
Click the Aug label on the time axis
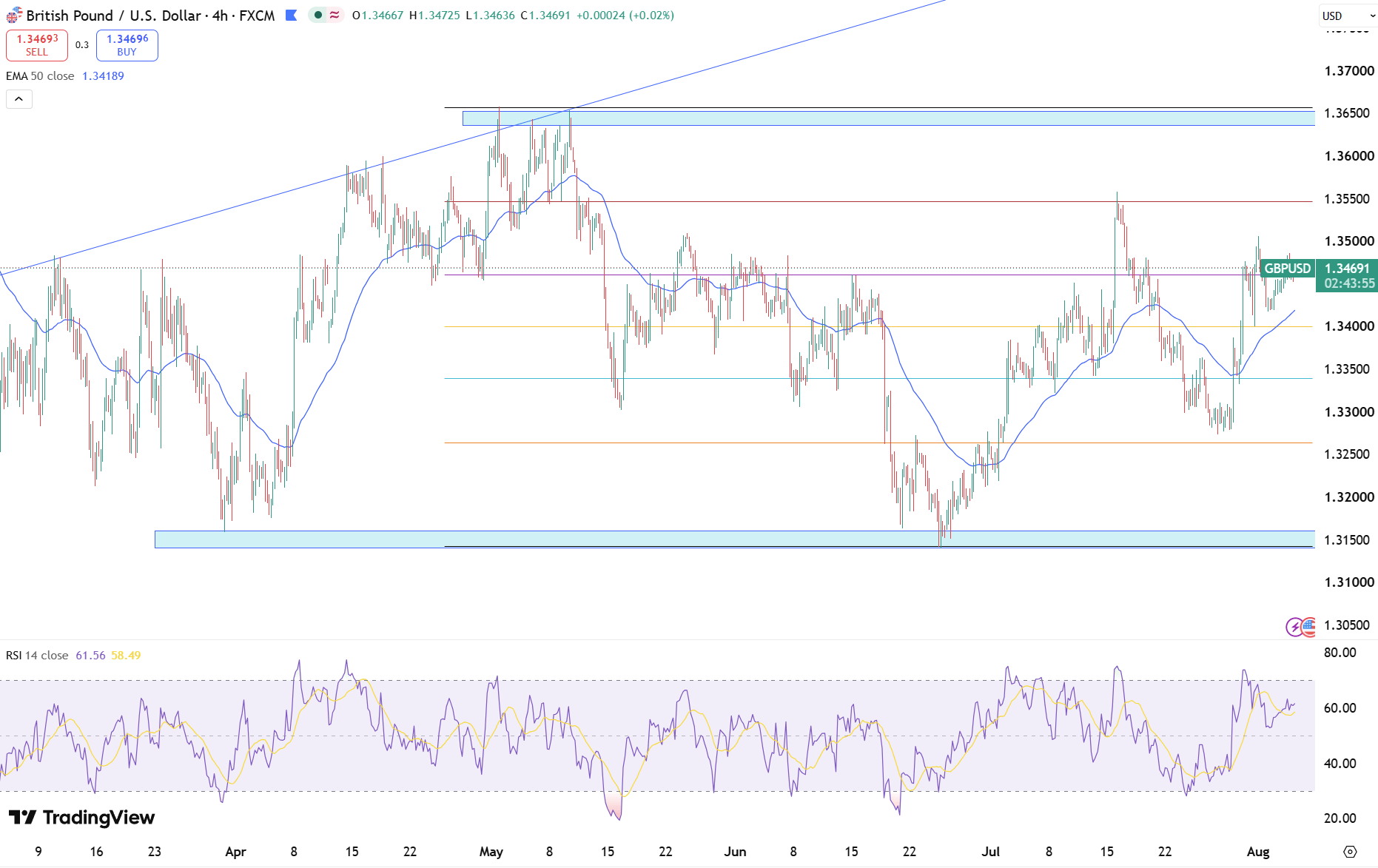1258,852
